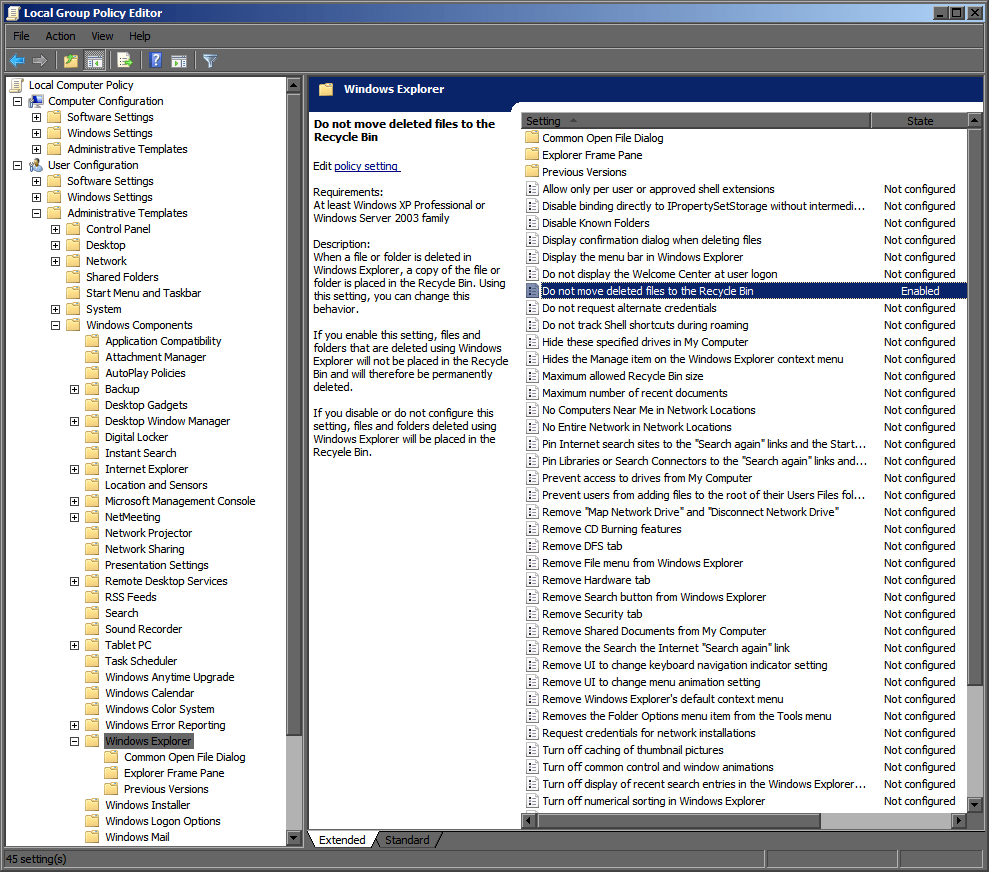Open the View menu

pos(102,36)
